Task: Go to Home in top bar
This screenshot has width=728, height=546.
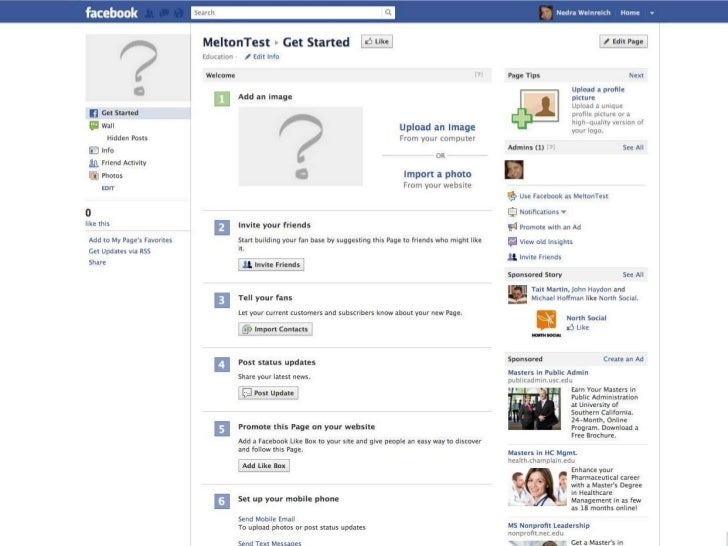Action: click(630, 13)
